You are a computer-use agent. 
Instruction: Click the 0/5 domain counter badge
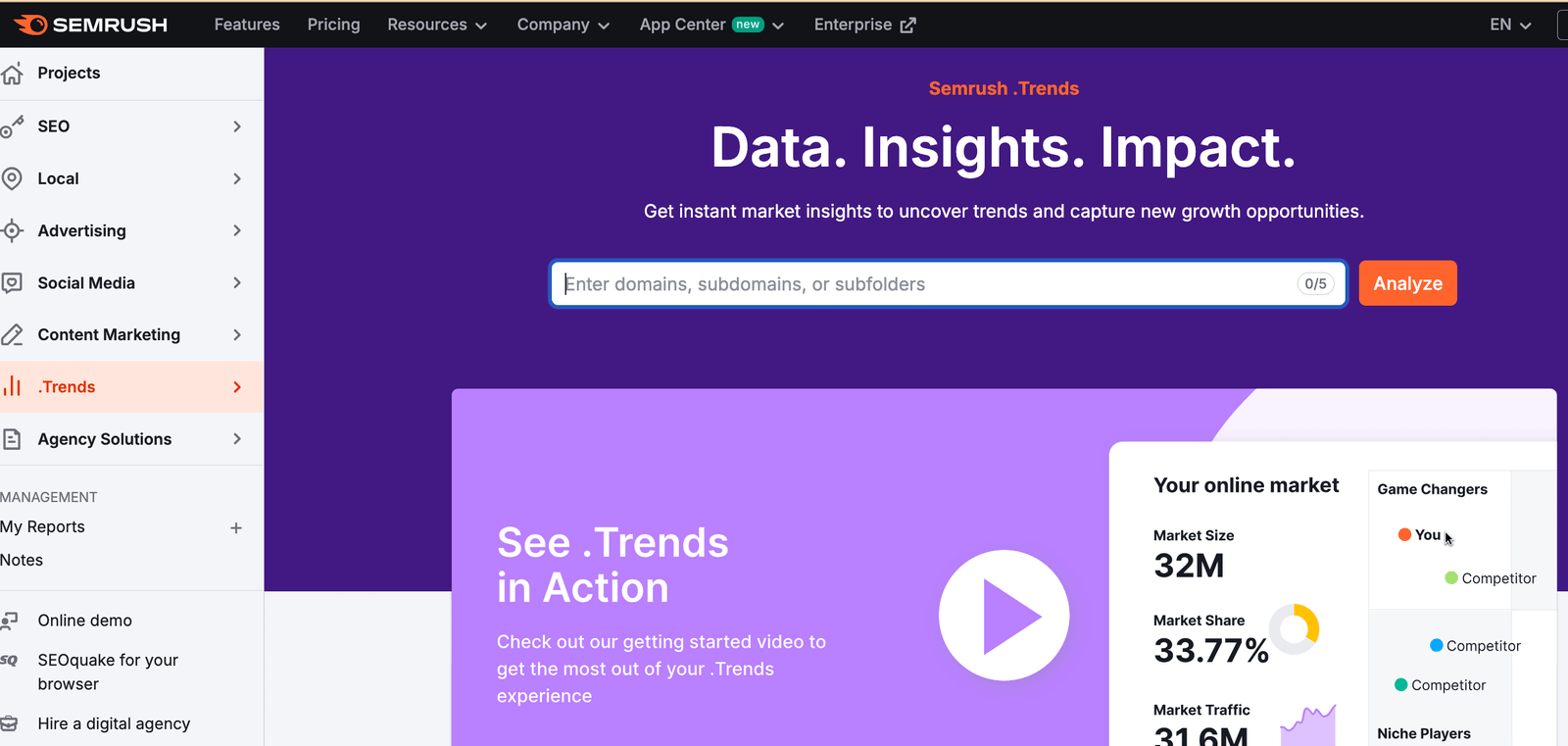(1315, 284)
